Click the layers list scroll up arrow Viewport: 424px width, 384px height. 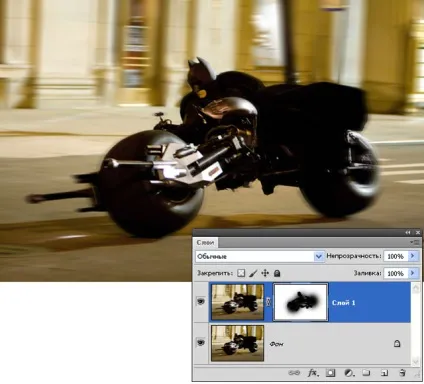click(416, 288)
